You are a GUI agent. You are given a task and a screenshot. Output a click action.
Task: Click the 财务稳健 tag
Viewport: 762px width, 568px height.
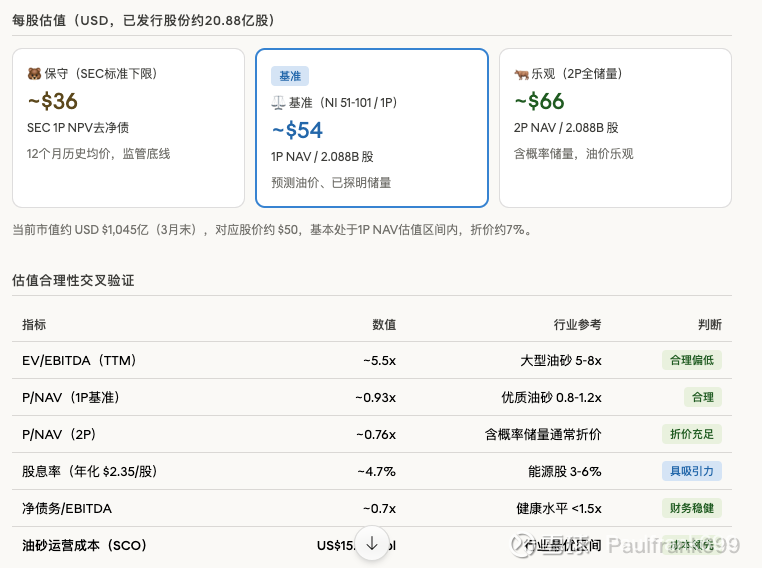pos(691,508)
